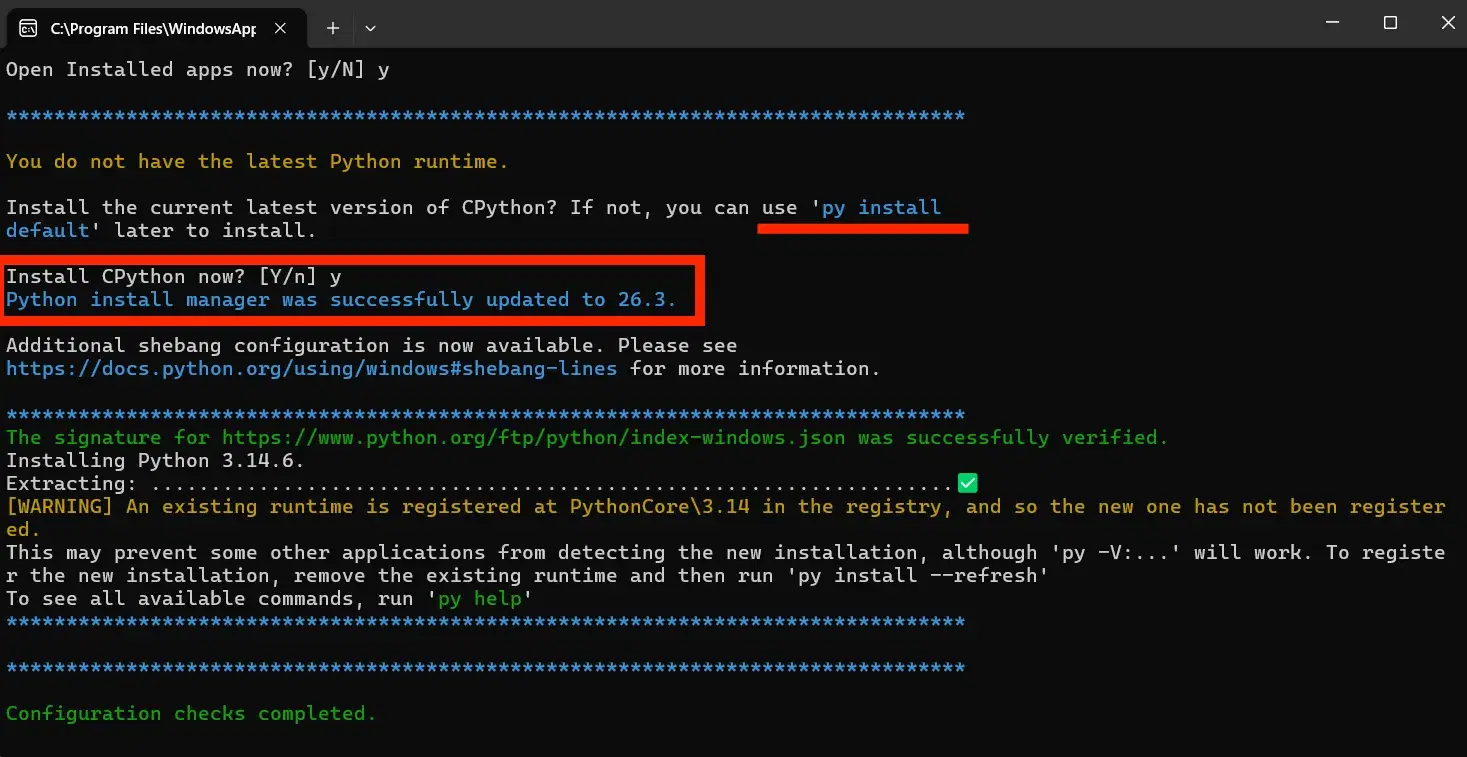The width and height of the screenshot is (1467, 757).
Task: Minimize the terminal window
Action: 1331,23
